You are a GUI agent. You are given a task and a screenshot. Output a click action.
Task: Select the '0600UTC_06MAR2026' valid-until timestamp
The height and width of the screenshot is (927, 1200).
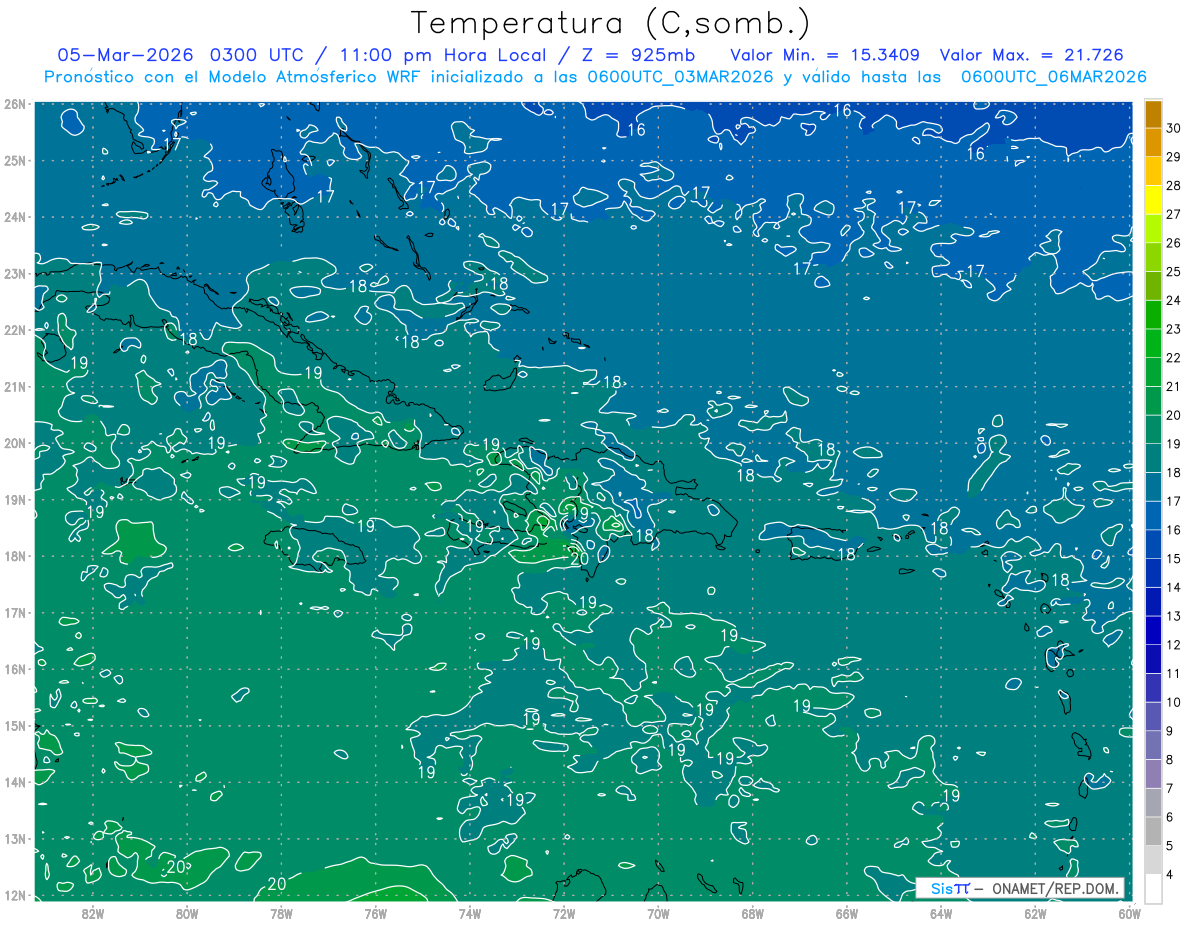[1053, 77]
